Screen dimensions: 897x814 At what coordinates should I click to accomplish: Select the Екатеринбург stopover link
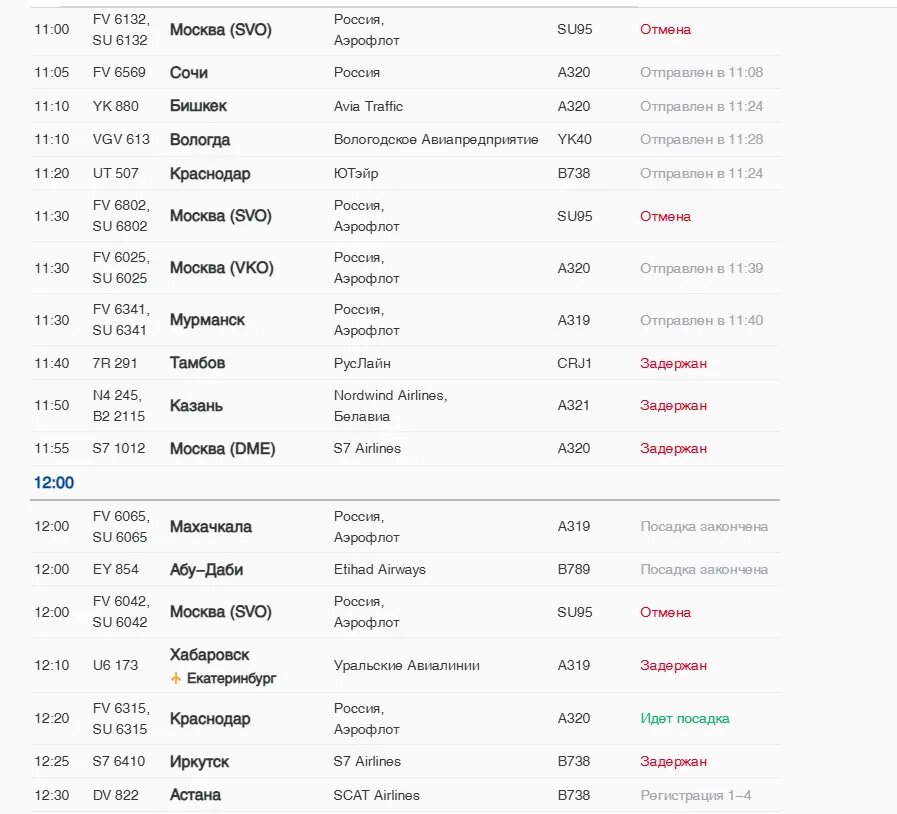click(x=231, y=678)
